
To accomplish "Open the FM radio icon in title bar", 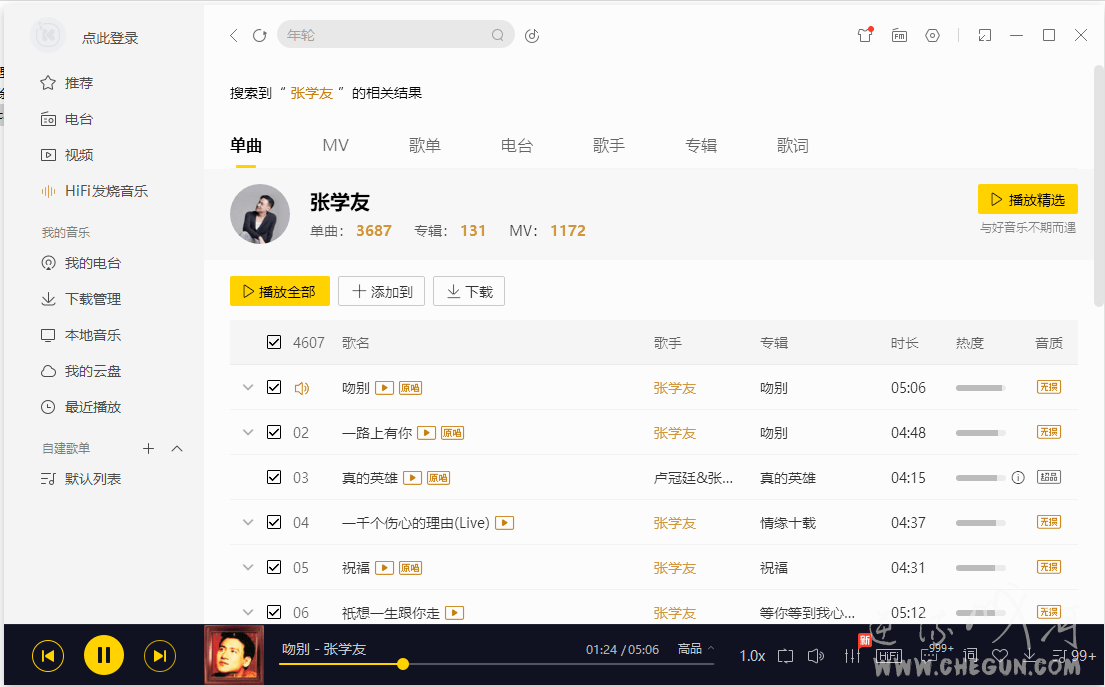I will pos(899,35).
